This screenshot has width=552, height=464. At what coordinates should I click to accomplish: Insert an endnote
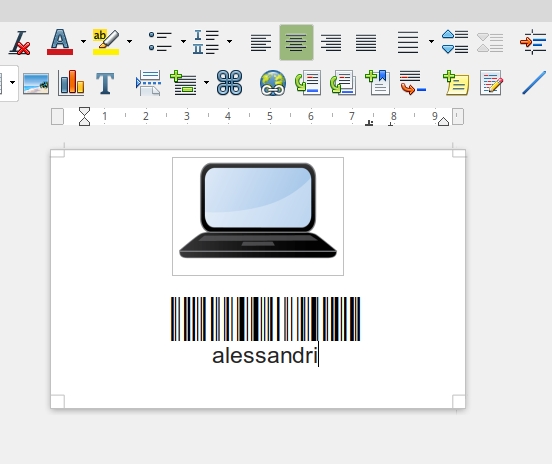tap(343, 83)
